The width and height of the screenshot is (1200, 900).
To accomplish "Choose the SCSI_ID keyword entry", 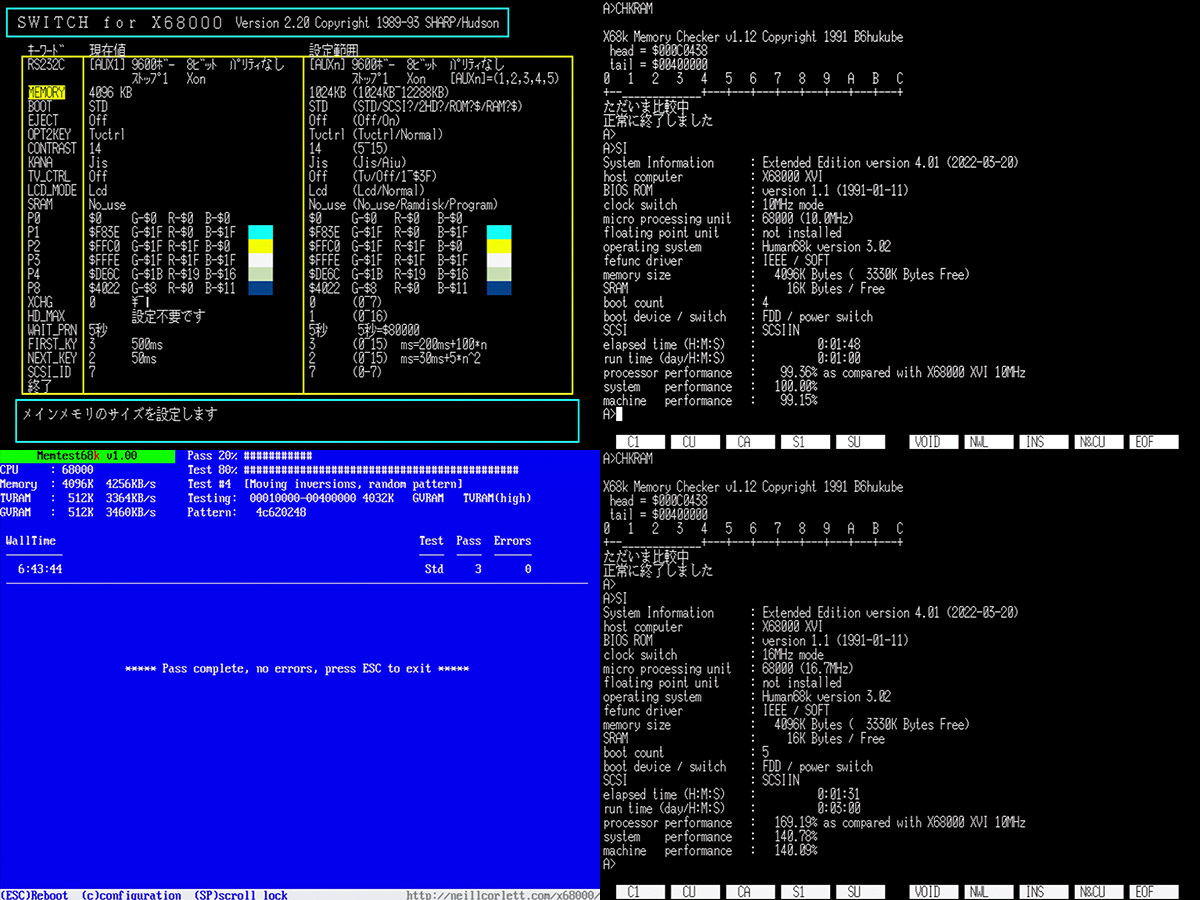I will 50,372.
